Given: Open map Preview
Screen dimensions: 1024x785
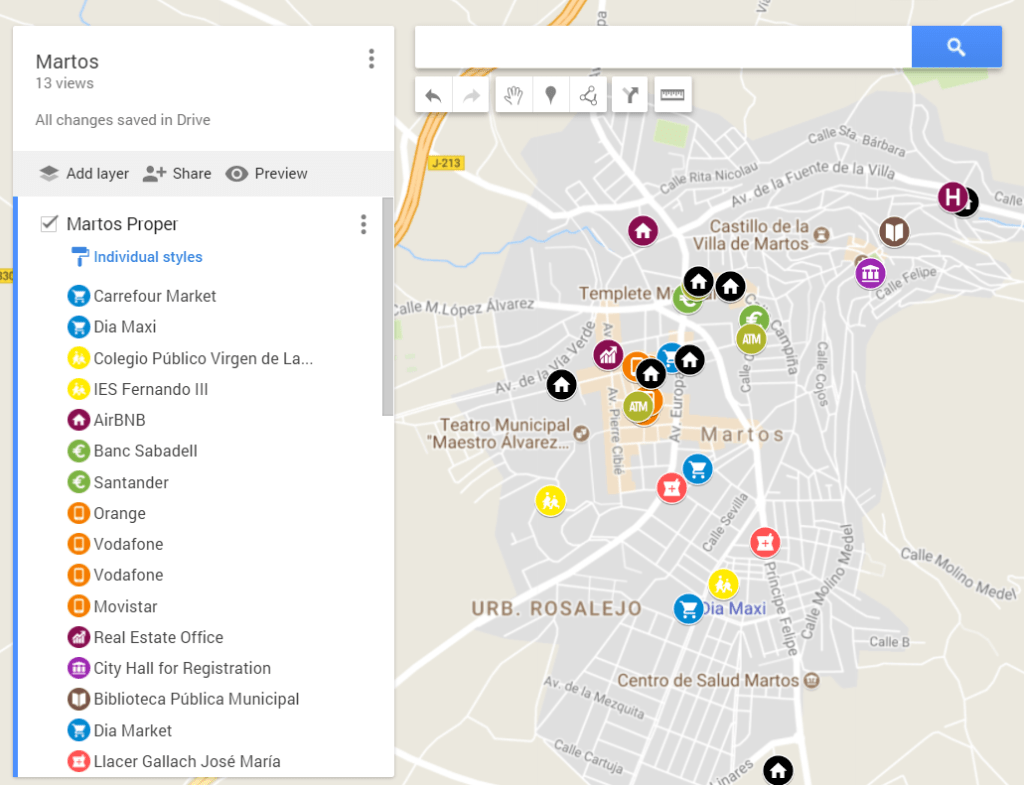Looking at the screenshot, I should [x=267, y=174].
